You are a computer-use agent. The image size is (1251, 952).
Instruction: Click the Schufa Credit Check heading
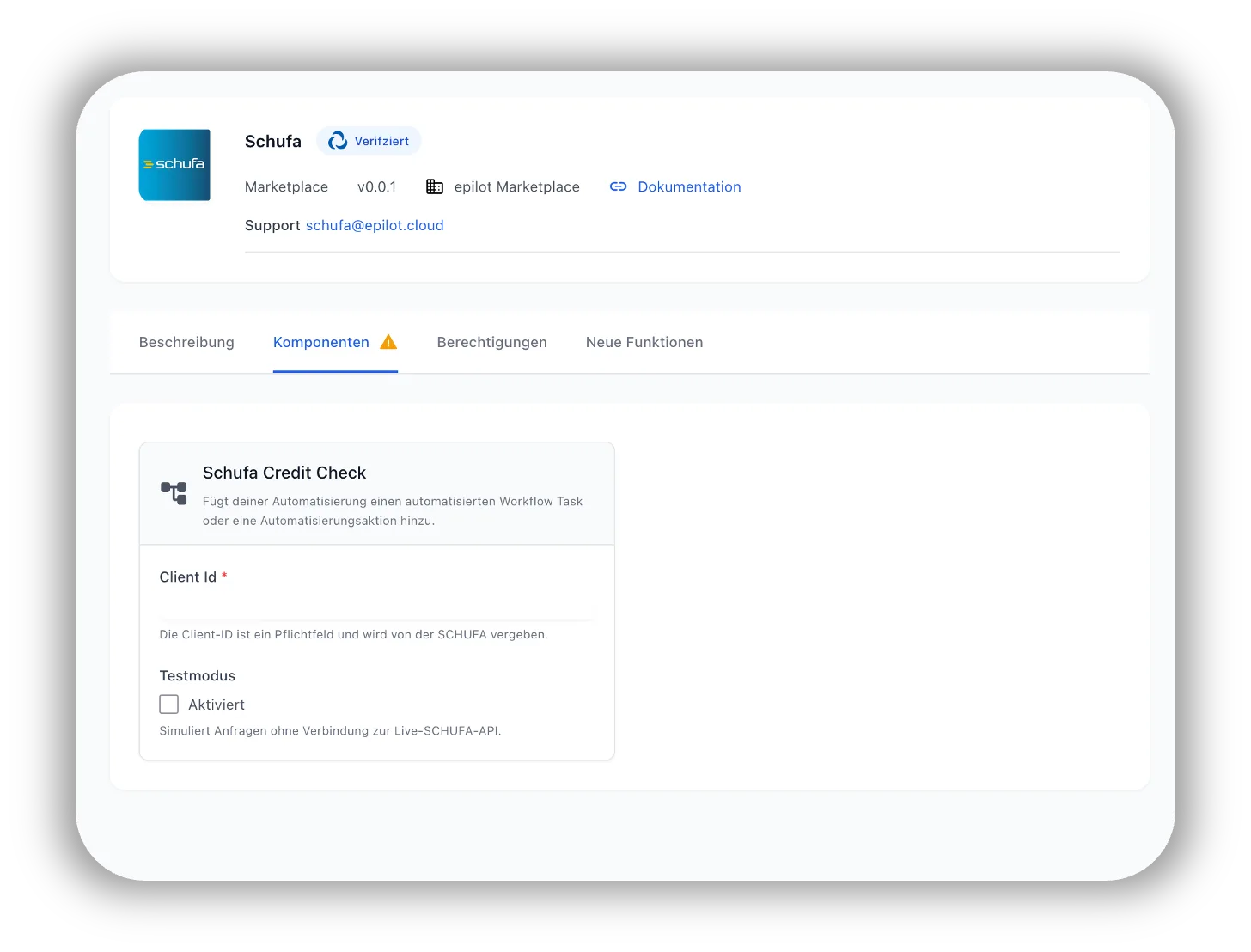coord(284,473)
